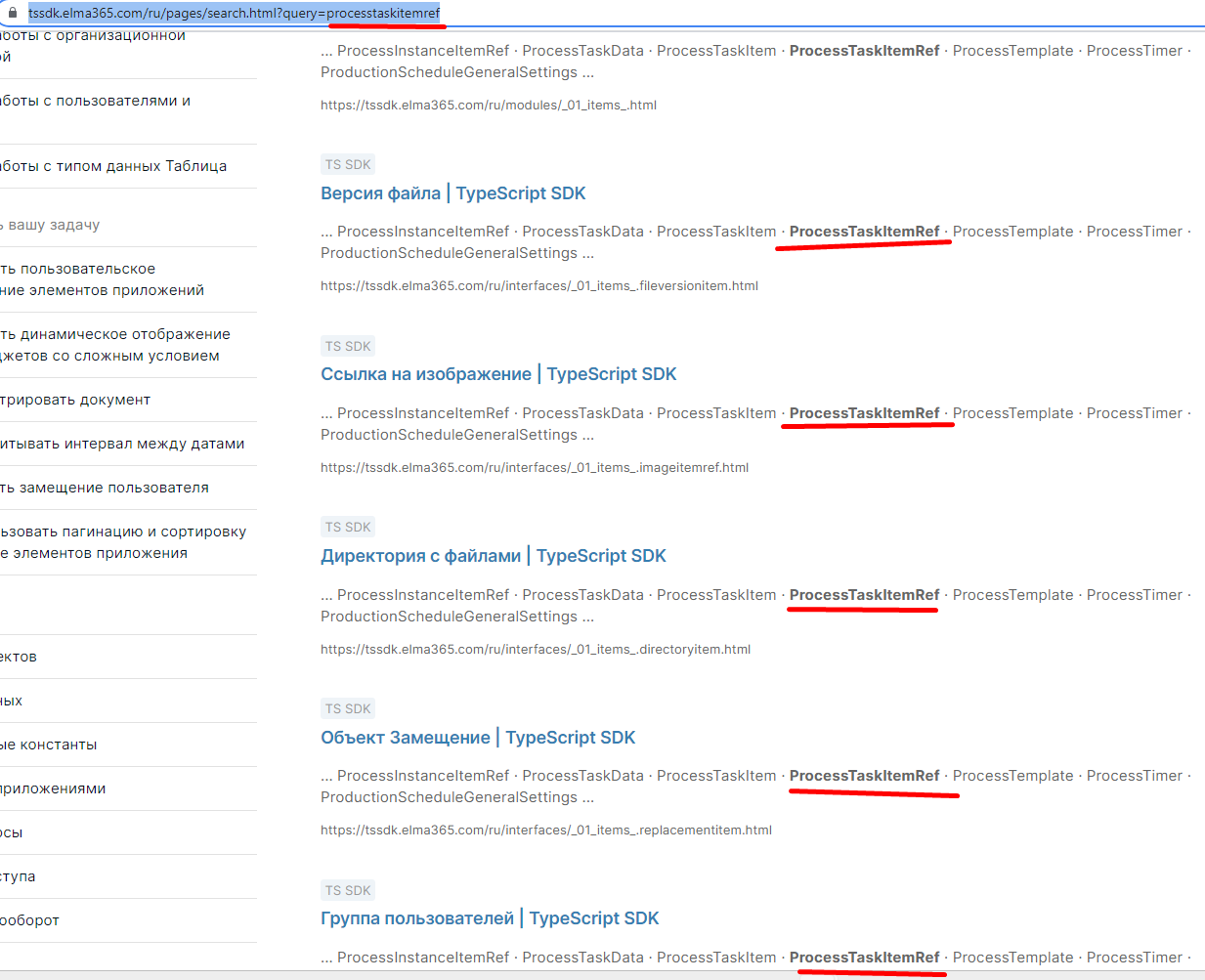The height and width of the screenshot is (980, 1205).
Task: Open the 'Объект Замещение | TypeScript SDK' result
Action: tap(478, 738)
